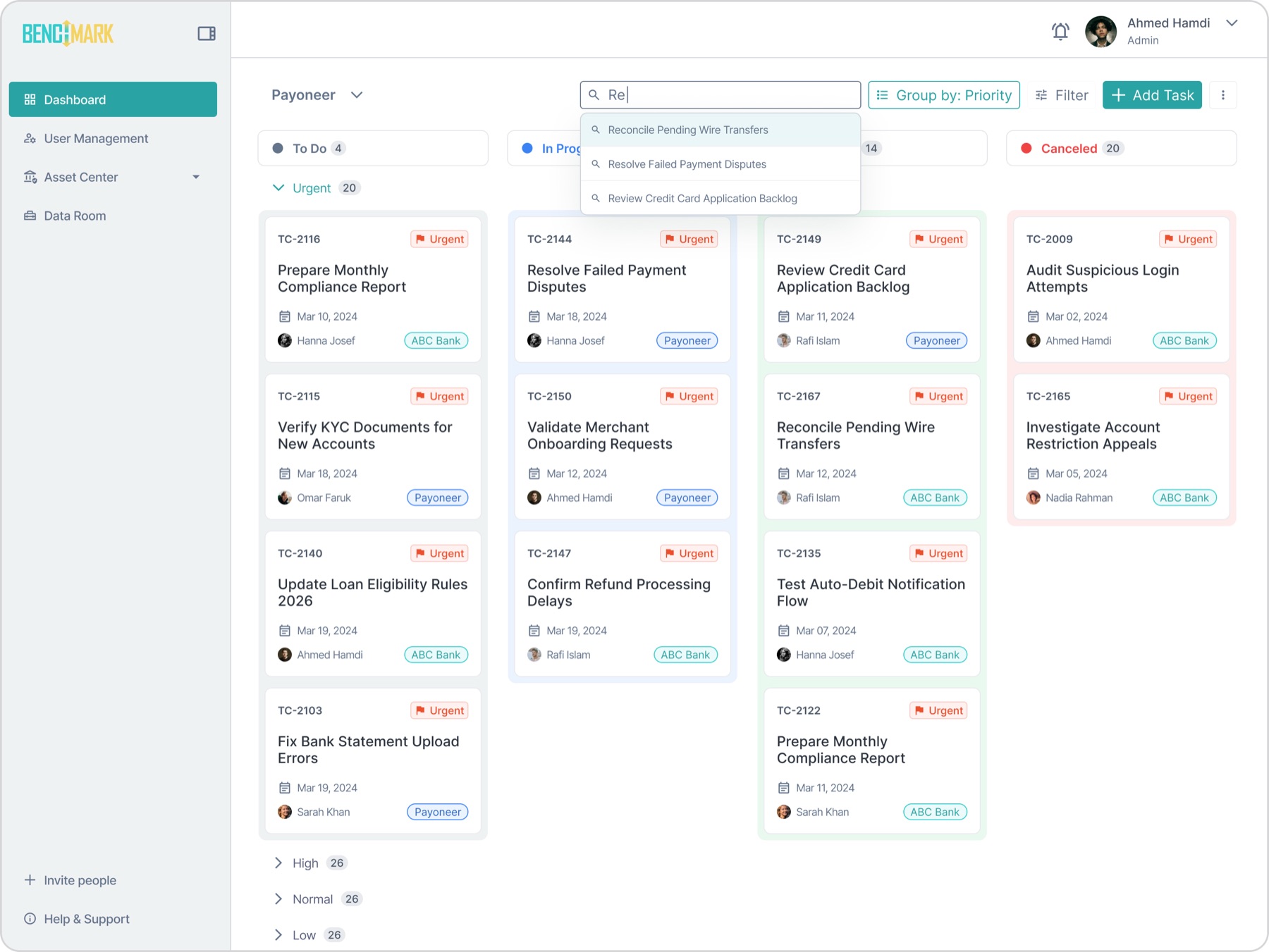Screen dimensions: 1269x952
Task: Open User Management in the sidebar
Action: pyautogui.click(x=113, y=138)
